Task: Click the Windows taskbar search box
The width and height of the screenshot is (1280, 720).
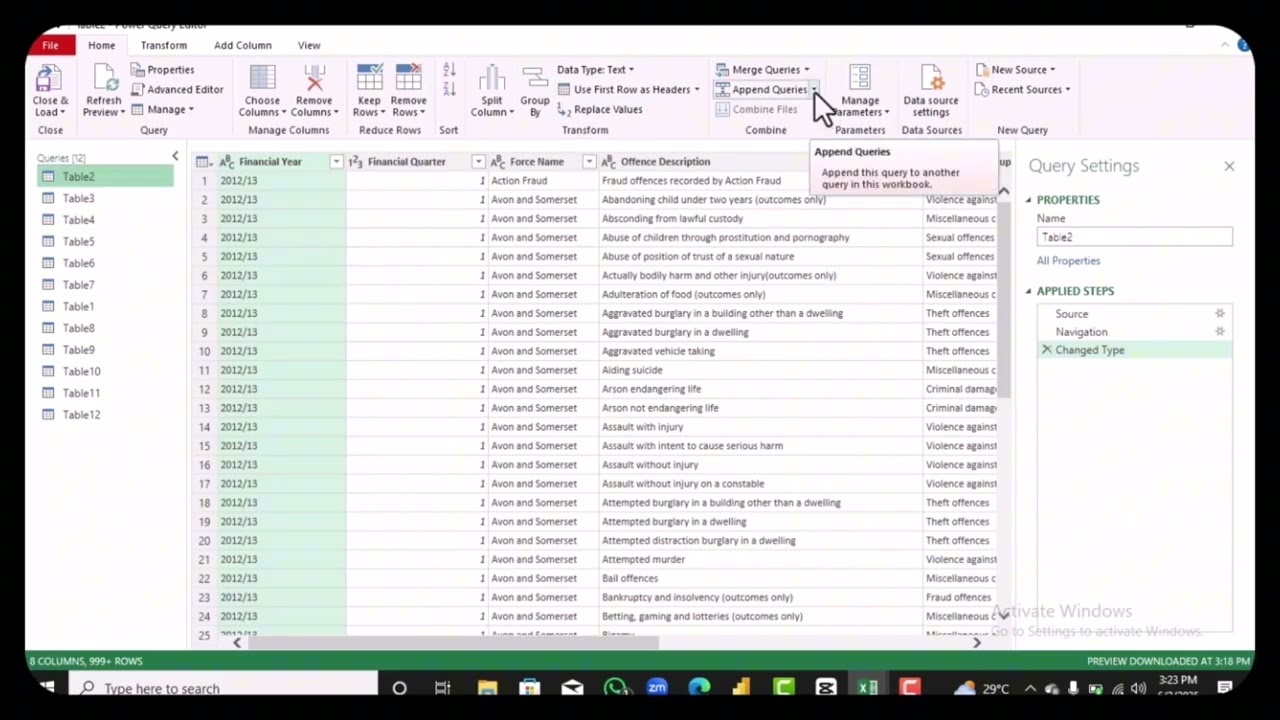Action: tap(222, 688)
